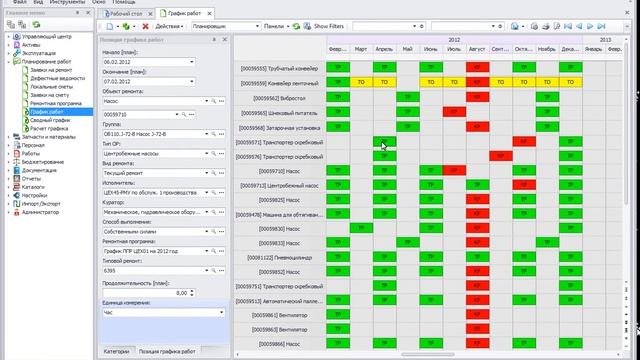Switch to the Категории bottom tab
The image size is (640, 360).
pyautogui.click(x=116, y=351)
